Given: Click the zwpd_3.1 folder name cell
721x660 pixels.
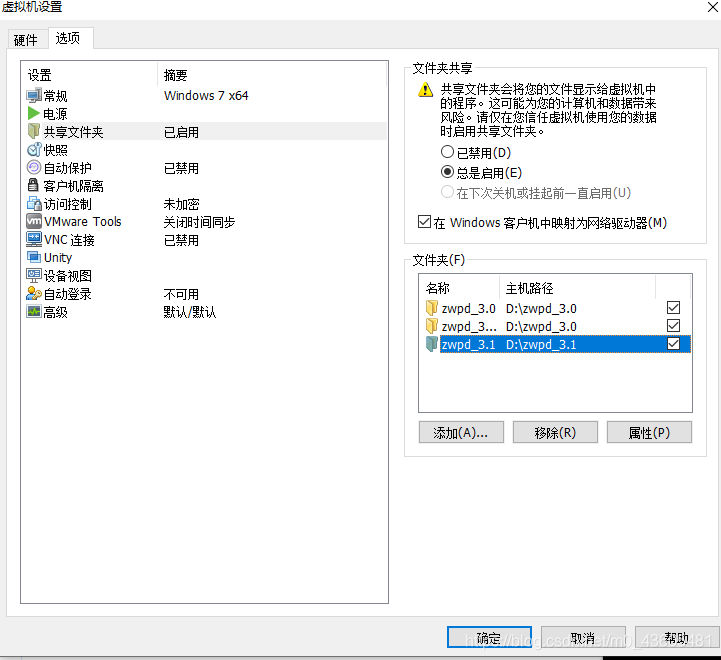Looking at the screenshot, I should [x=468, y=344].
